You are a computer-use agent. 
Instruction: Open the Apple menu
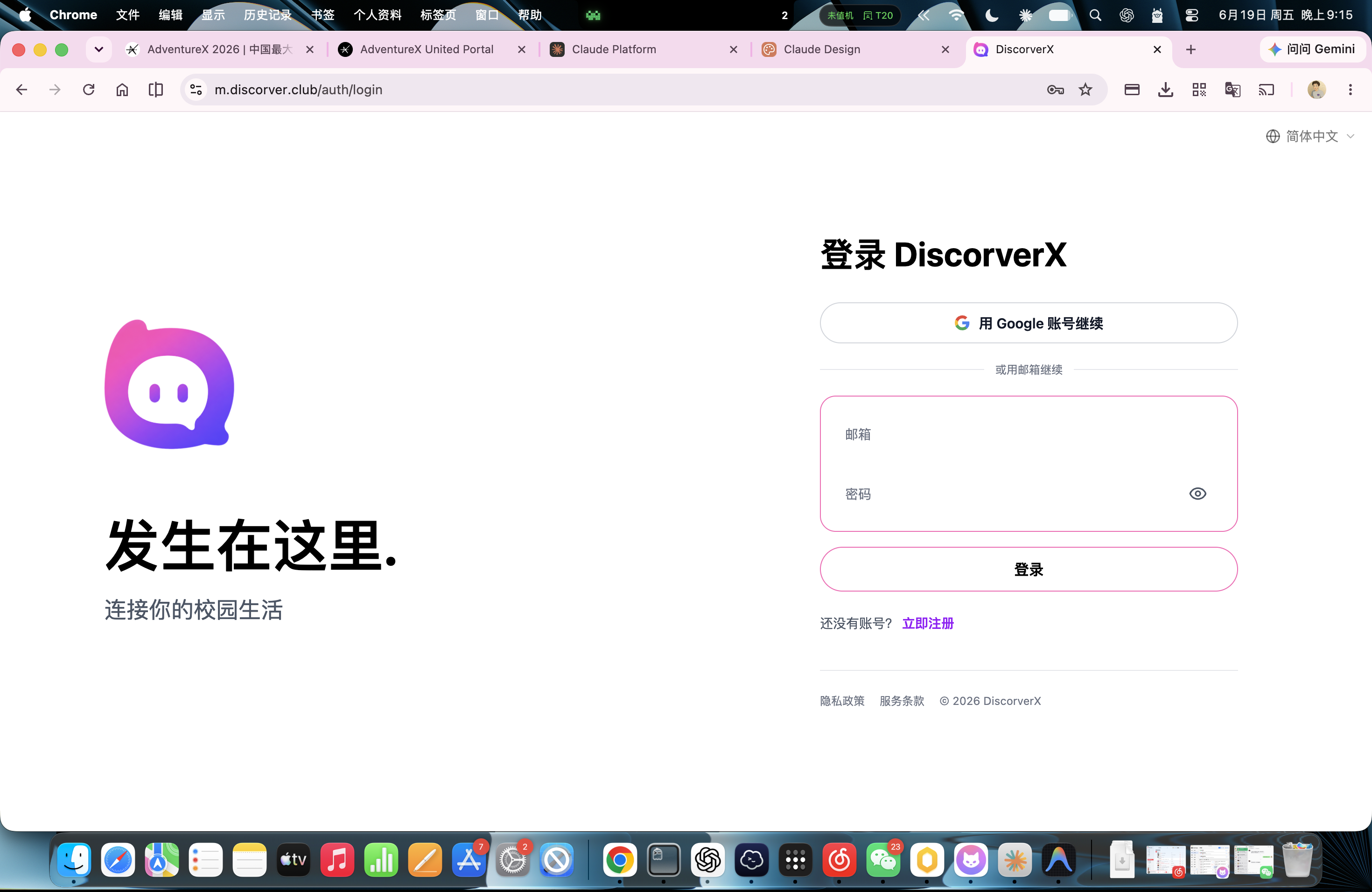click(x=25, y=15)
